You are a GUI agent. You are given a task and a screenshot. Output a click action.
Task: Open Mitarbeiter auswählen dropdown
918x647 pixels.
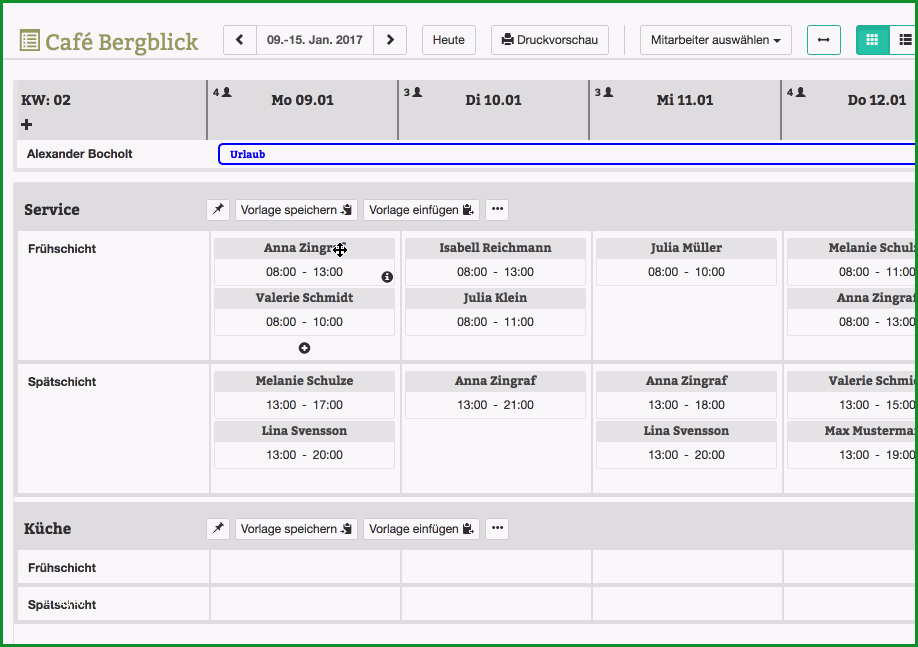(x=715, y=40)
